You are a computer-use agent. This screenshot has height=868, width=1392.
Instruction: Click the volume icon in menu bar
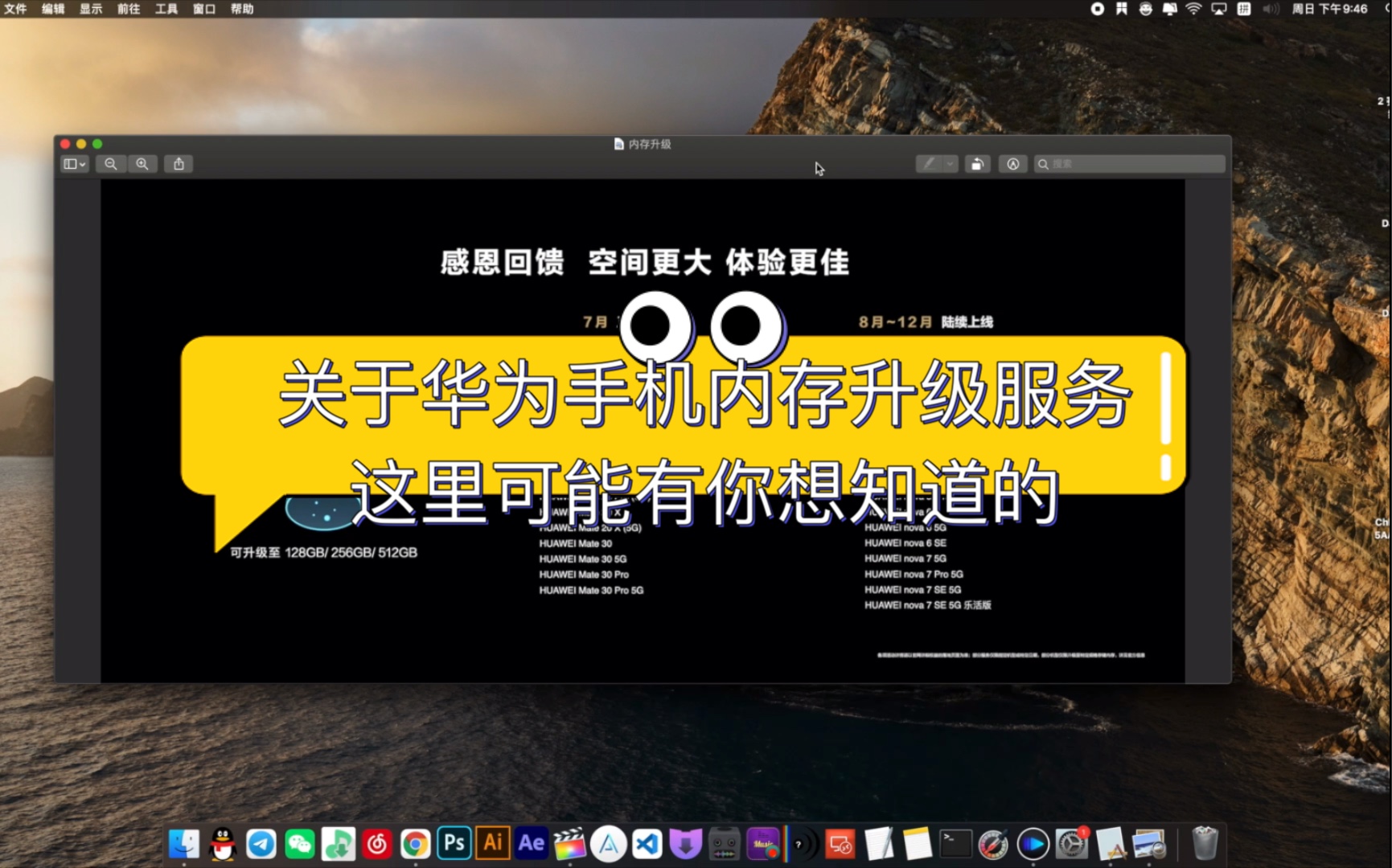(1271, 9)
